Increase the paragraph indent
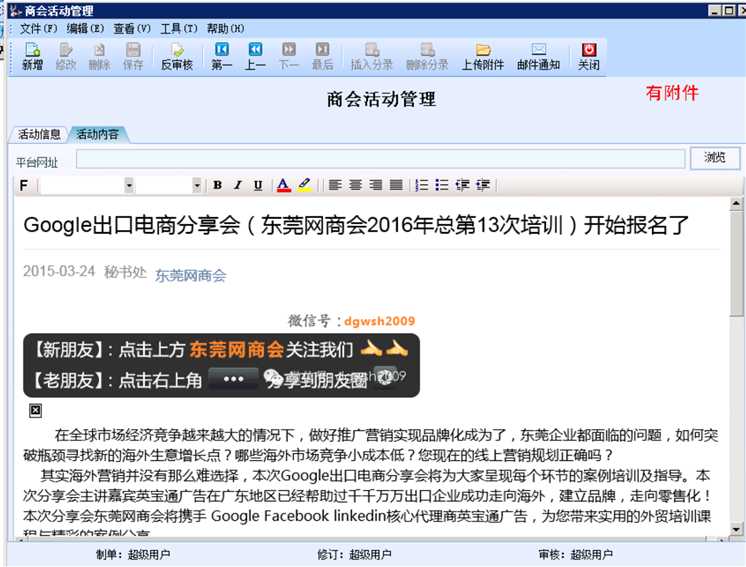 pyautogui.click(x=483, y=185)
